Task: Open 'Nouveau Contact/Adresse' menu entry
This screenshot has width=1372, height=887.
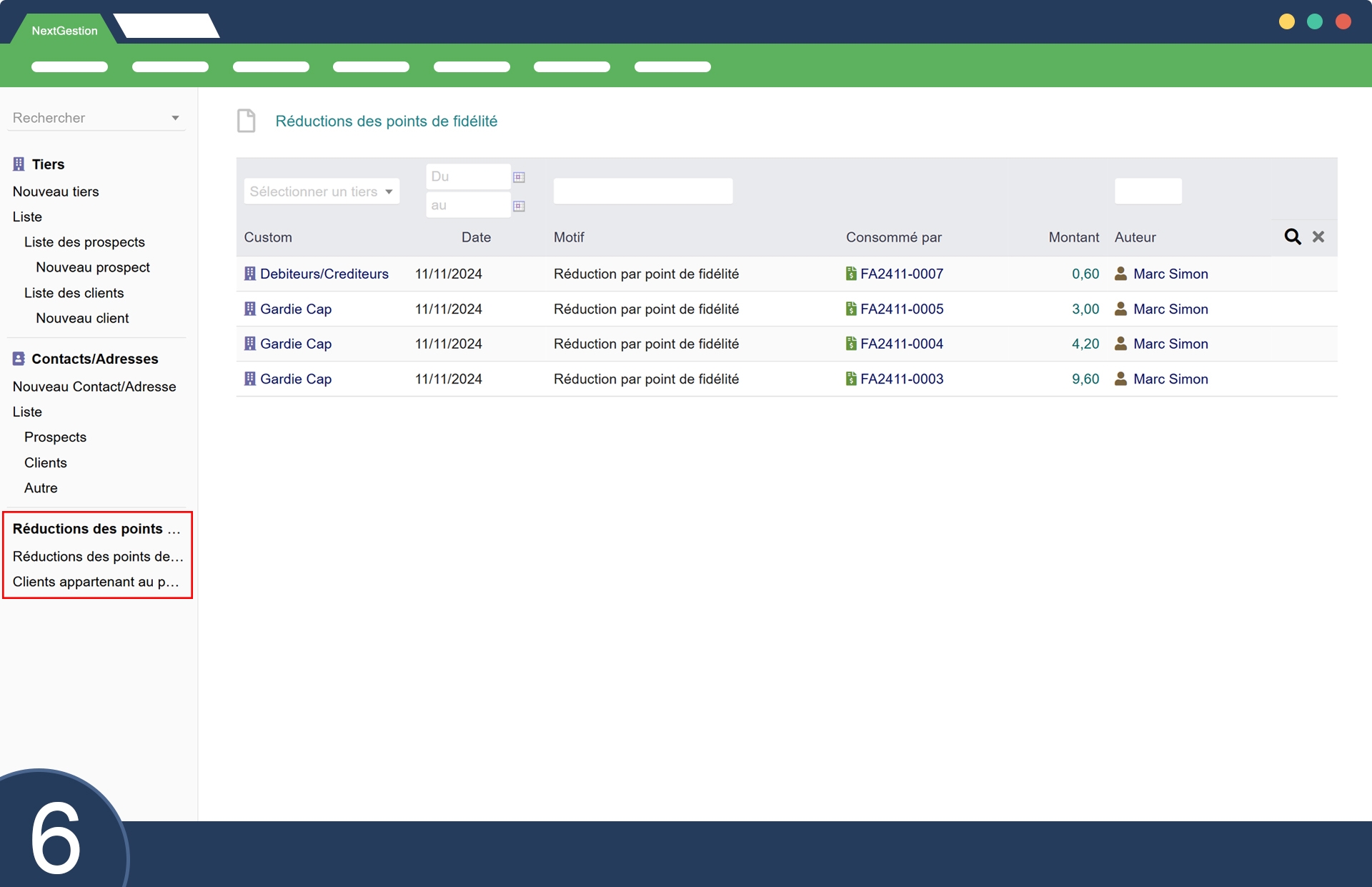Action: click(94, 387)
